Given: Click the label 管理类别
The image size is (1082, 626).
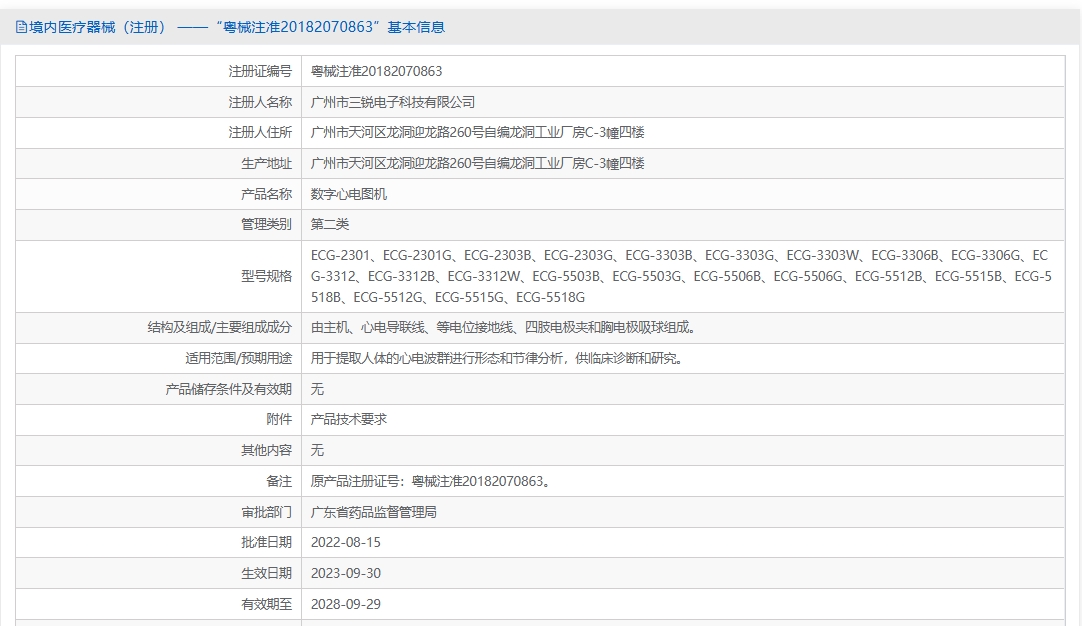Looking at the screenshot, I should tap(266, 224).
